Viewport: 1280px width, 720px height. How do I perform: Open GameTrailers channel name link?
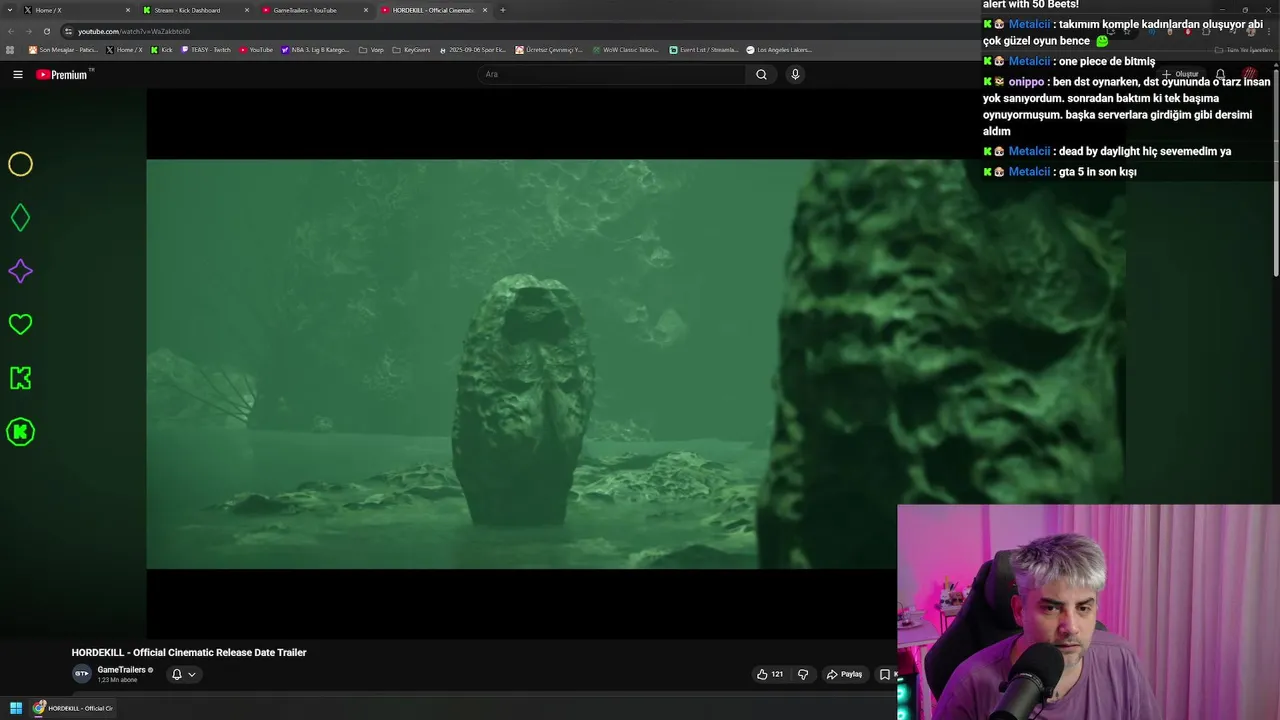122,670
